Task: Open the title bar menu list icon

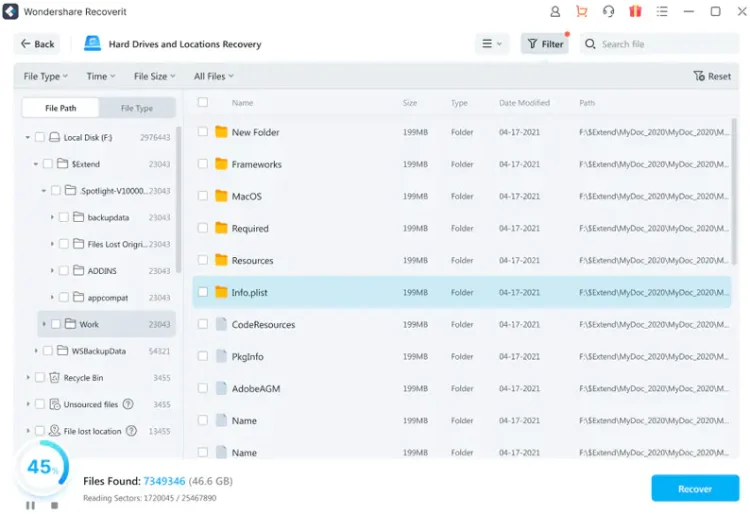Action: coord(662,11)
